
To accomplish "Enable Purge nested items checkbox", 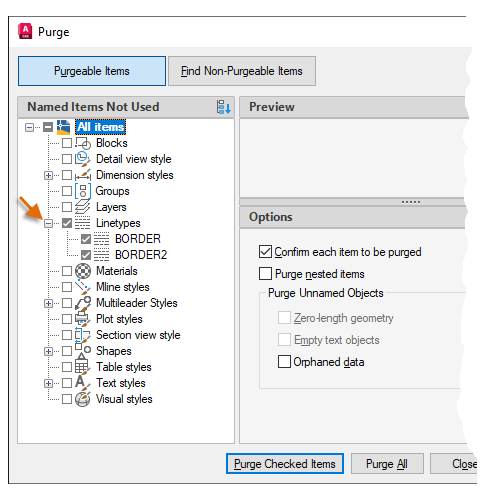I will 265,274.
